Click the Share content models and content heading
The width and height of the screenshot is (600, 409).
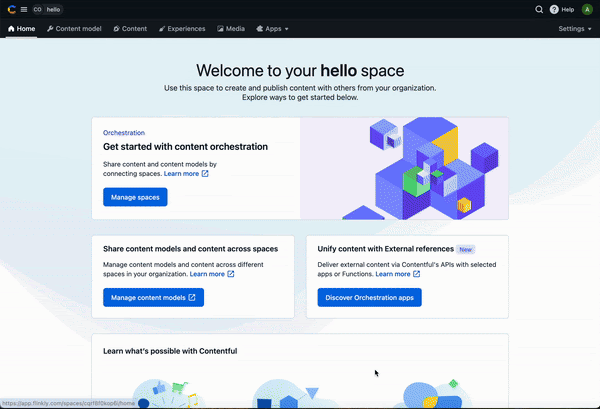coord(191,249)
